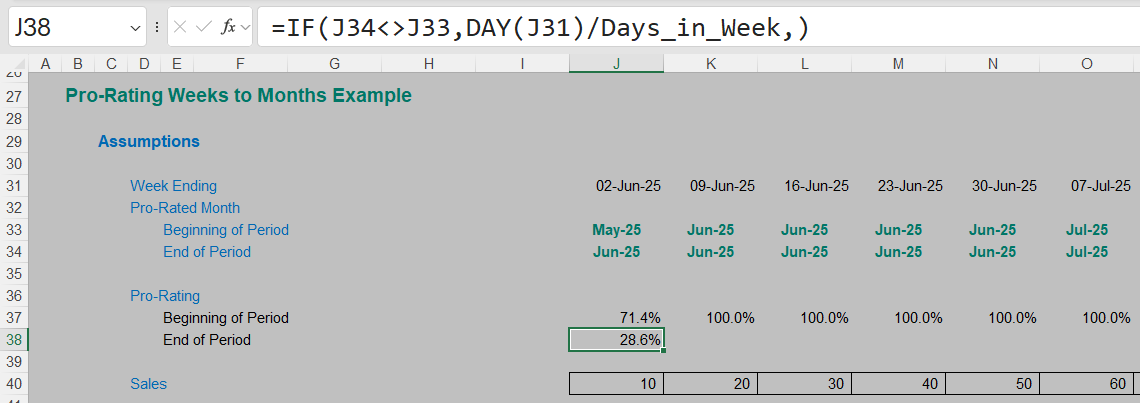
Task: Click the Insert Function fx icon
Action: [227, 28]
